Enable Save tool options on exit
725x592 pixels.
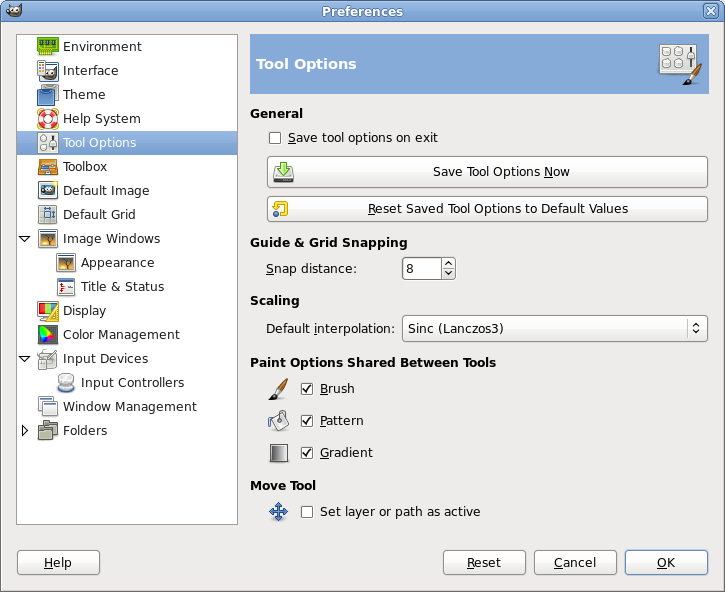[x=275, y=138]
